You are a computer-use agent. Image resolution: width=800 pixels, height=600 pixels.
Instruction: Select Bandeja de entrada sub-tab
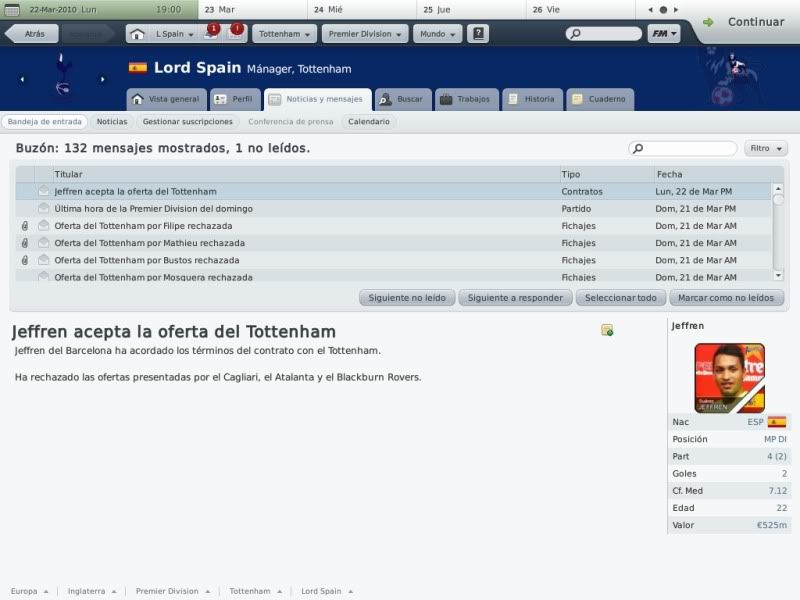pyautogui.click(x=44, y=121)
